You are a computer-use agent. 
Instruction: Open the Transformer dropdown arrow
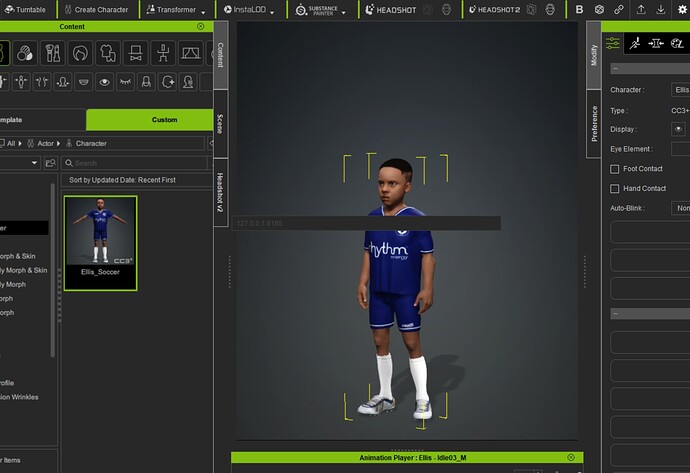coord(203,12)
